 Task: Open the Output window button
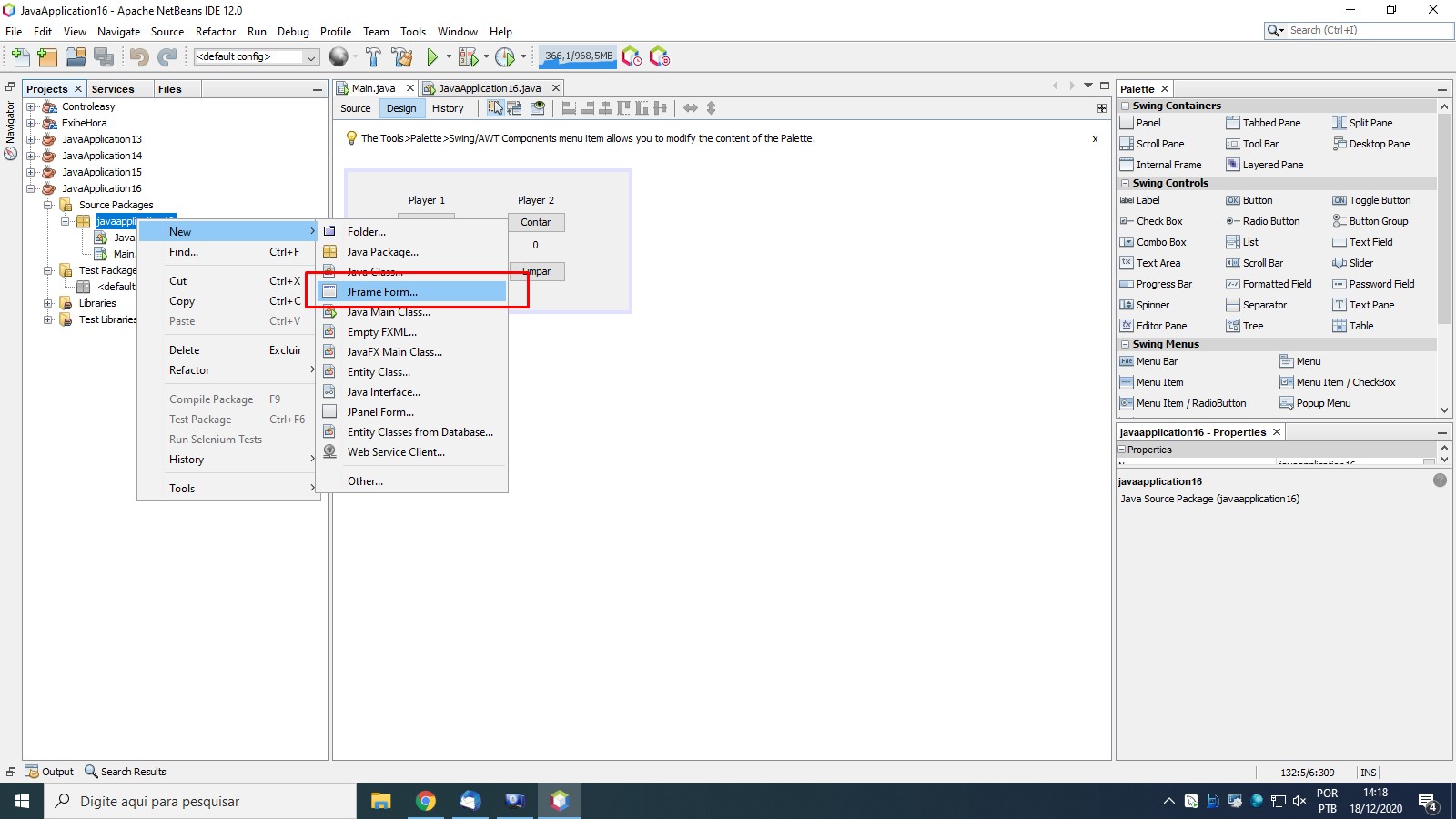(x=50, y=772)
